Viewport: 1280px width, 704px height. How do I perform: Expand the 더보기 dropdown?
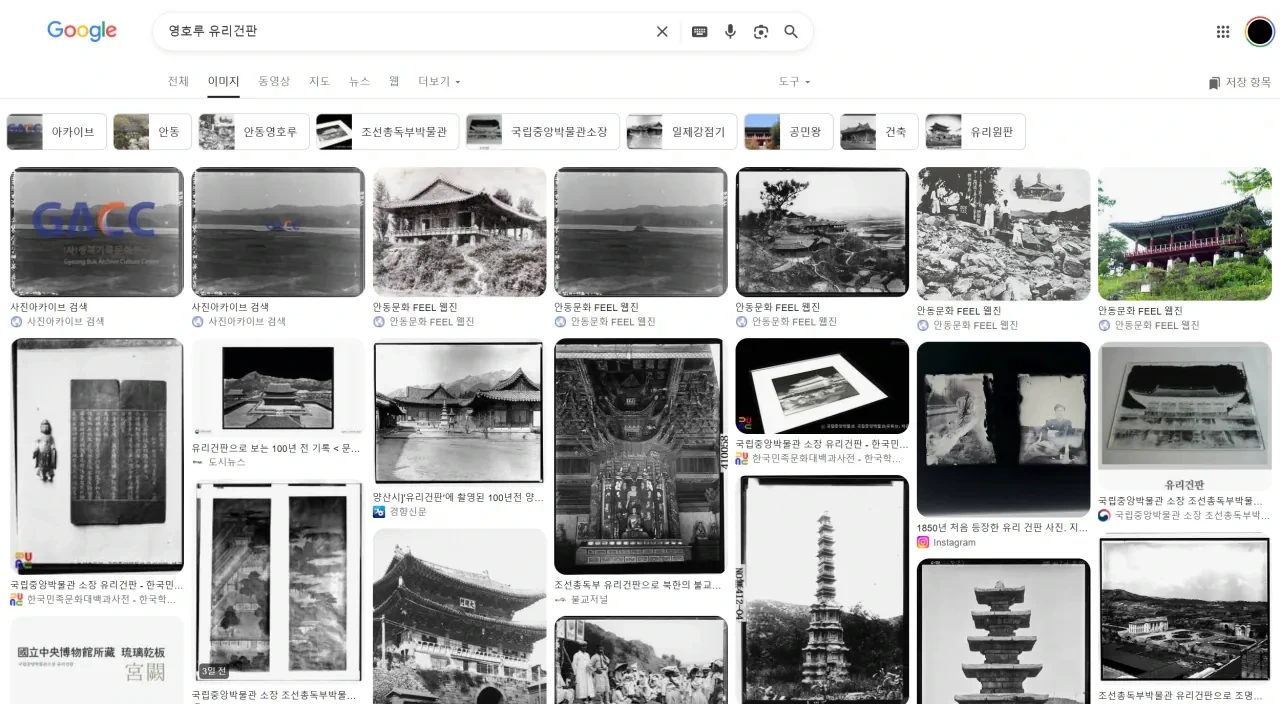439,81
